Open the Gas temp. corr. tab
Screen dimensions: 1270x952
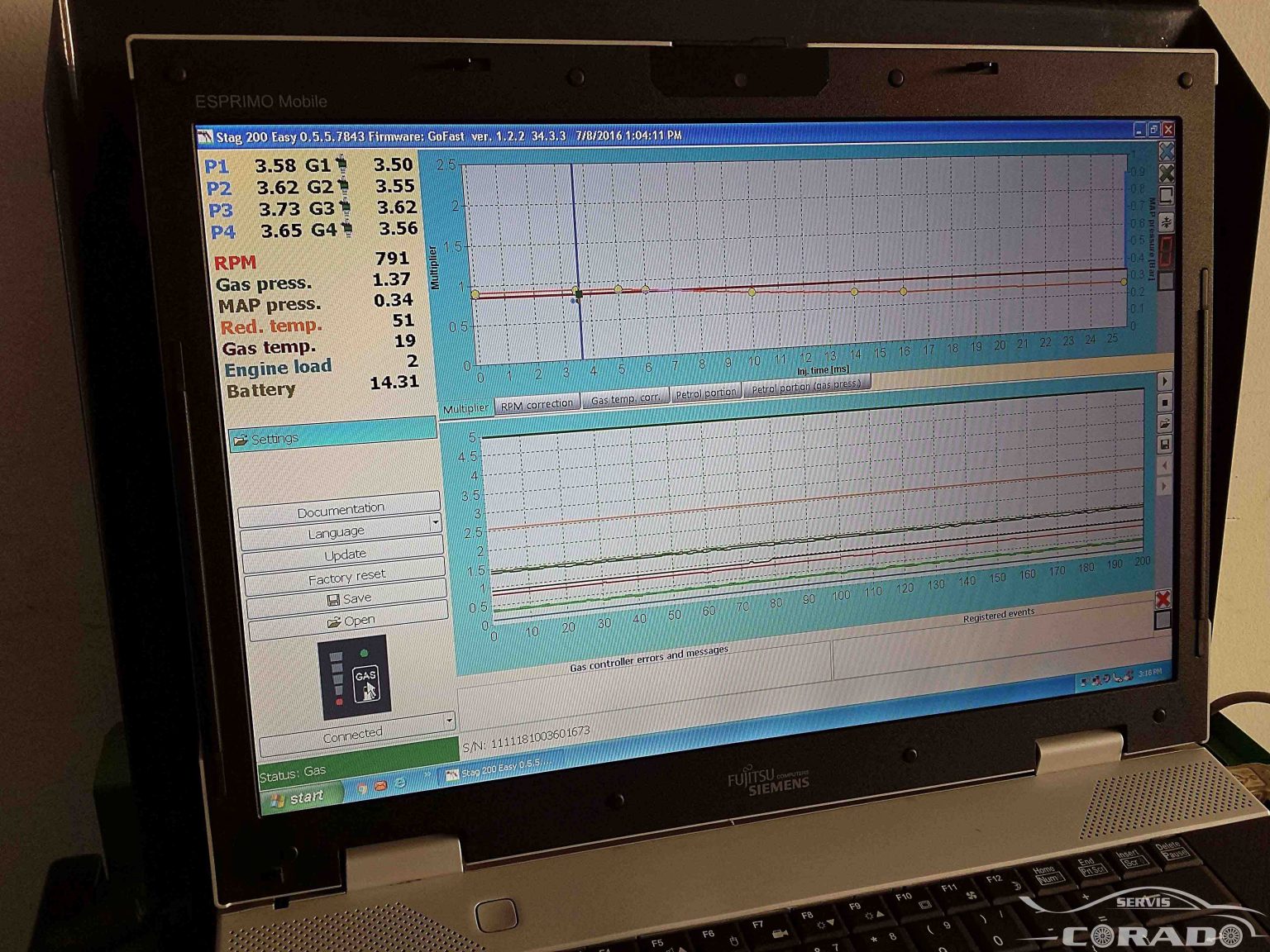[x=625, y=399]
